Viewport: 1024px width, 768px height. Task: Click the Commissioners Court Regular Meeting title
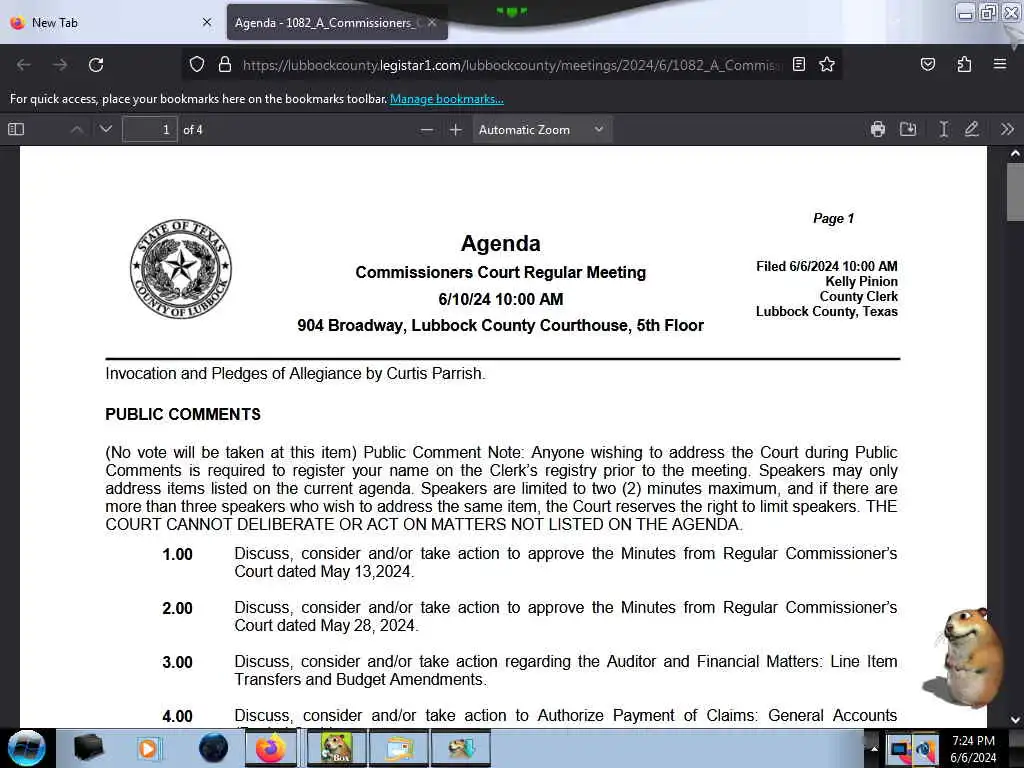point(500,272)
